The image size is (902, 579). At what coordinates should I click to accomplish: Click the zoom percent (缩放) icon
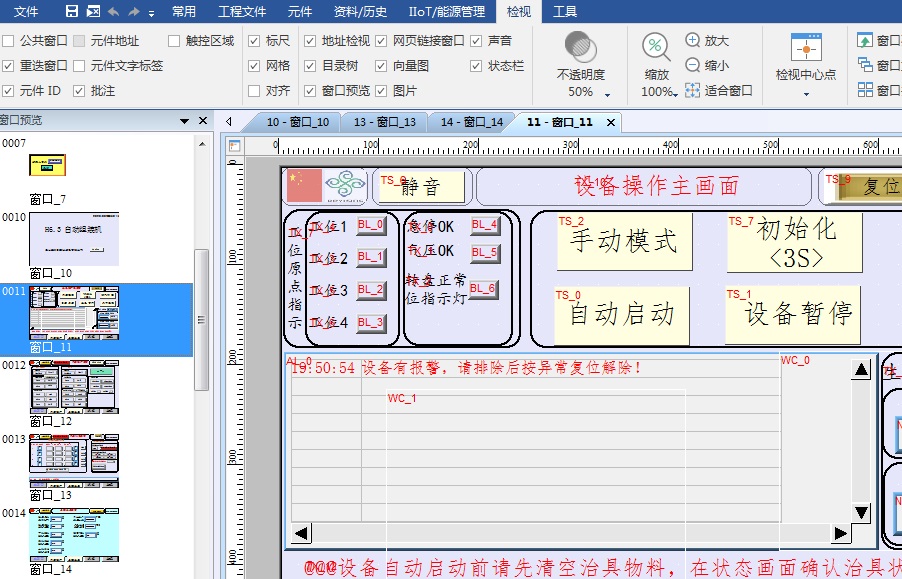tap(656, 47)
